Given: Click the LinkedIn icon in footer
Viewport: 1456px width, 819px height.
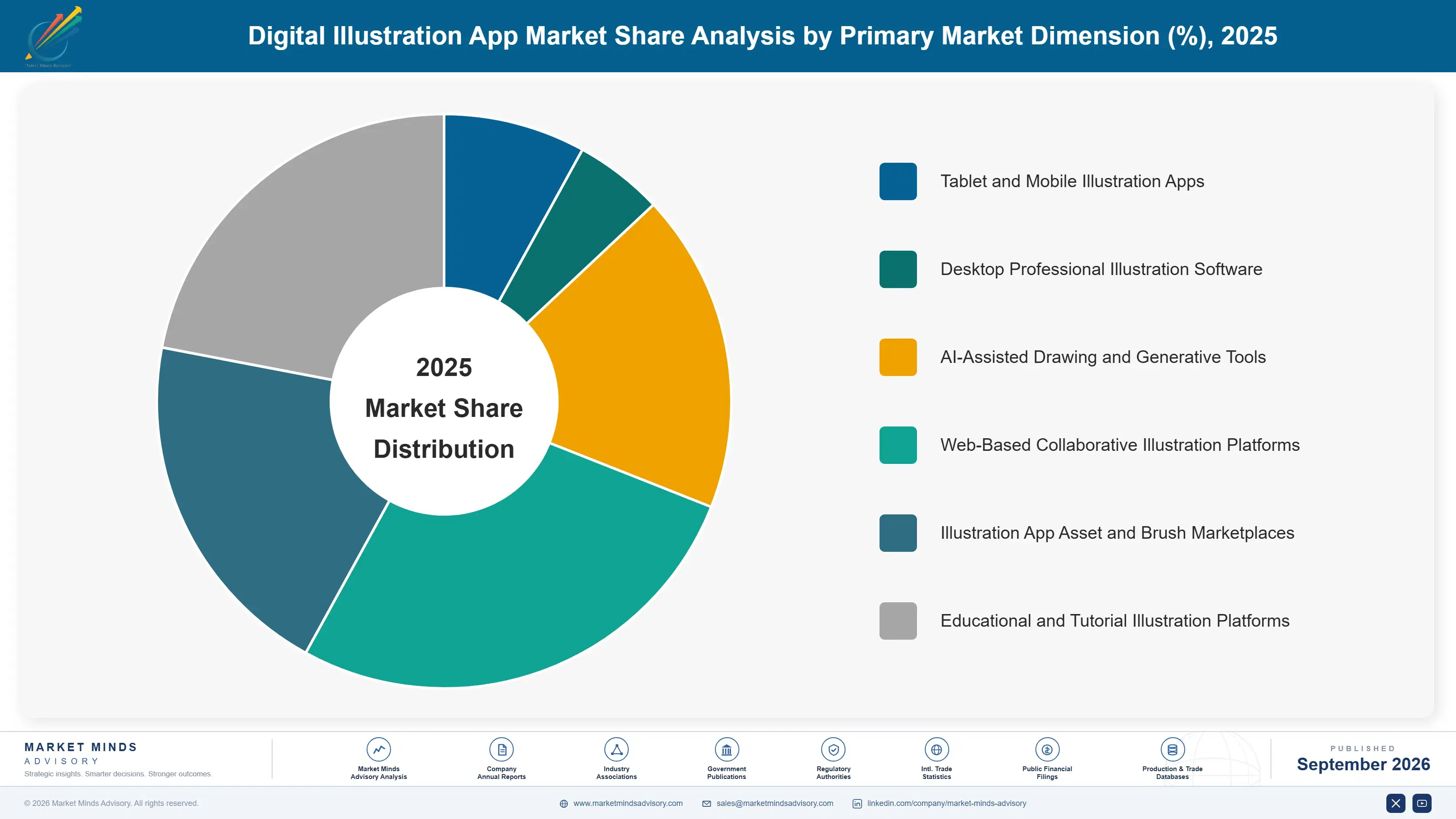Looking at the screenshot, I should pos(857,804).
